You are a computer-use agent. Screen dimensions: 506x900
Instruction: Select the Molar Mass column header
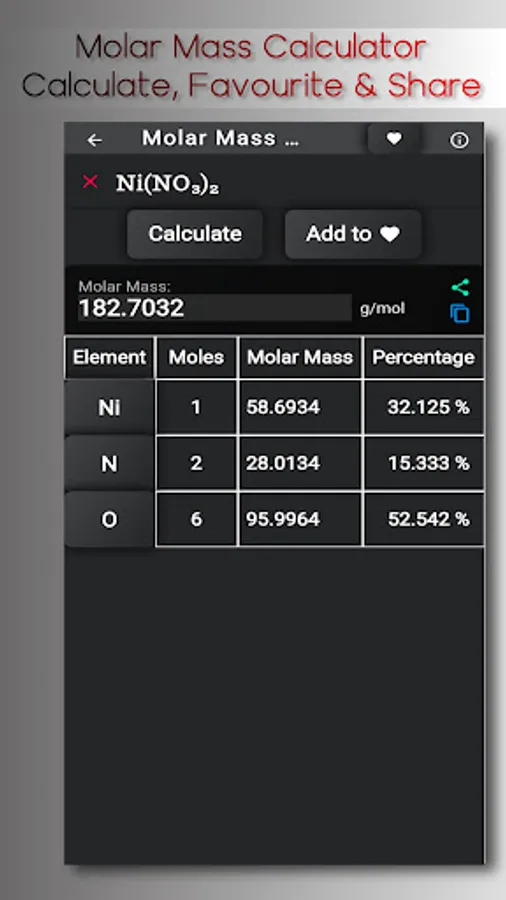click(x=300, y=357)
